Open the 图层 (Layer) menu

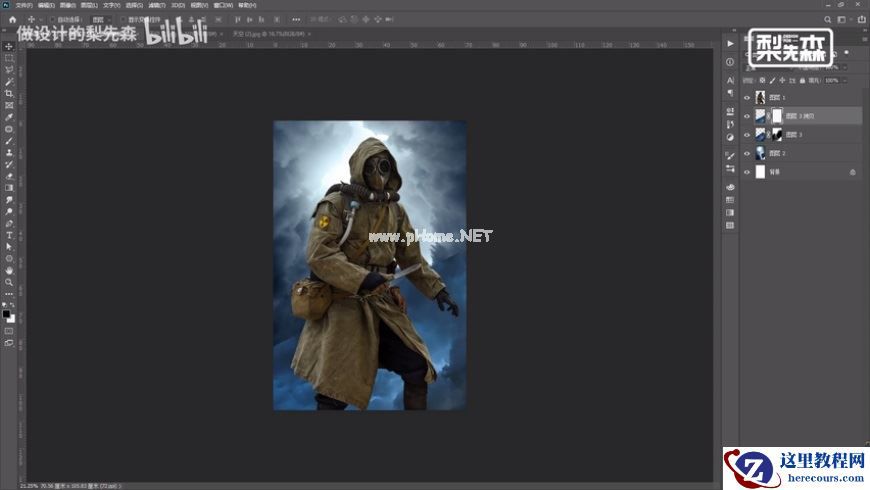tap(89, 5)
